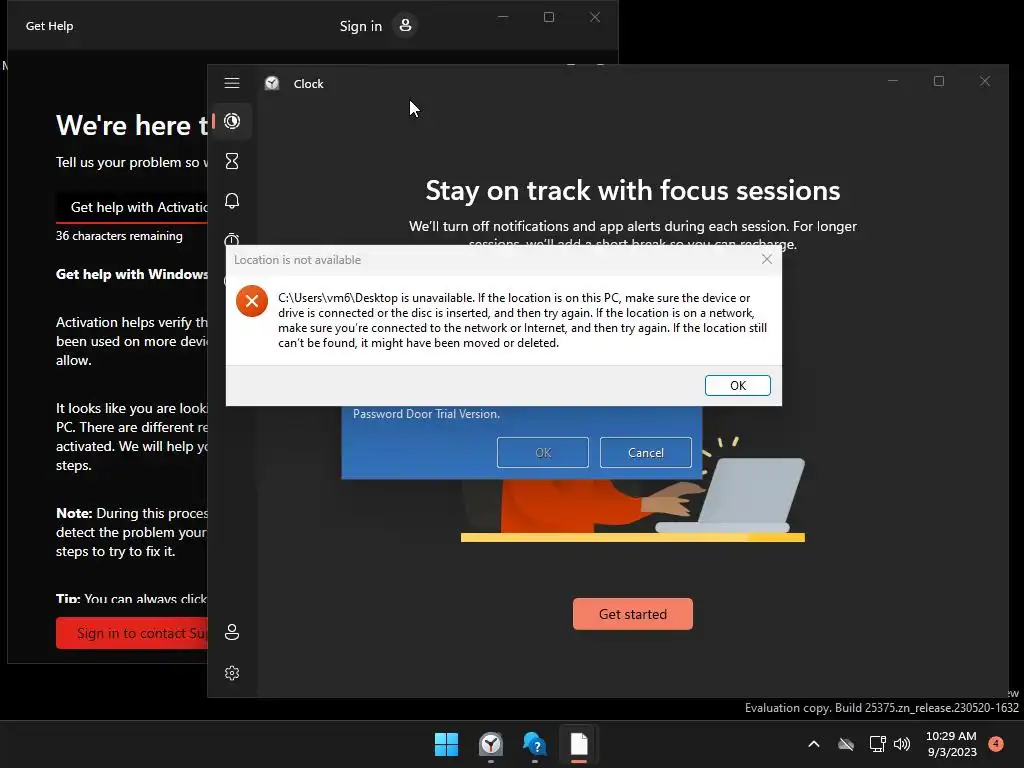
Task: Click the account avatar icon in Get Help
Action: [x=406, y=25]
